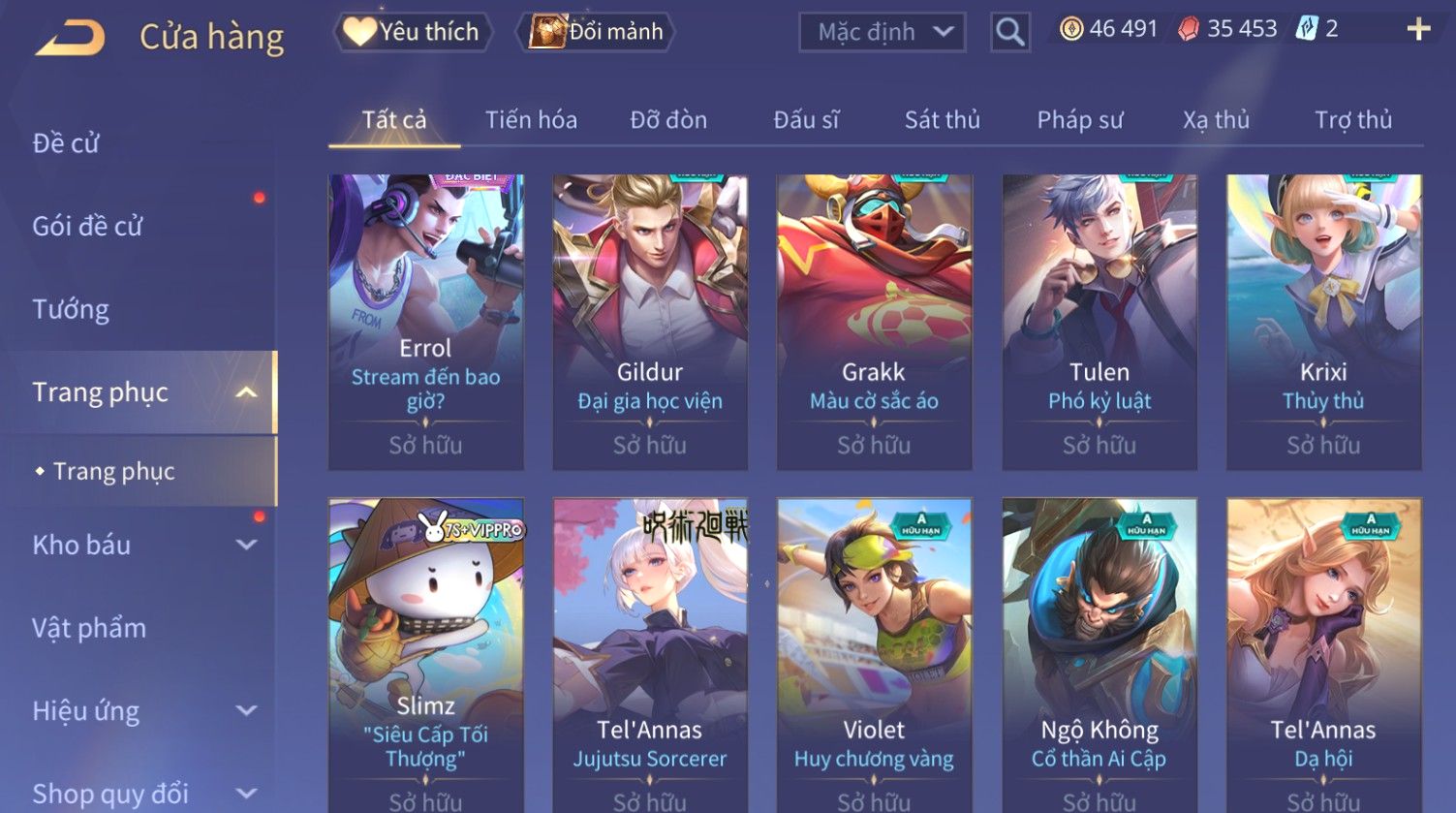Tap the red ruby balance icon

click(x=1189, y=30)
